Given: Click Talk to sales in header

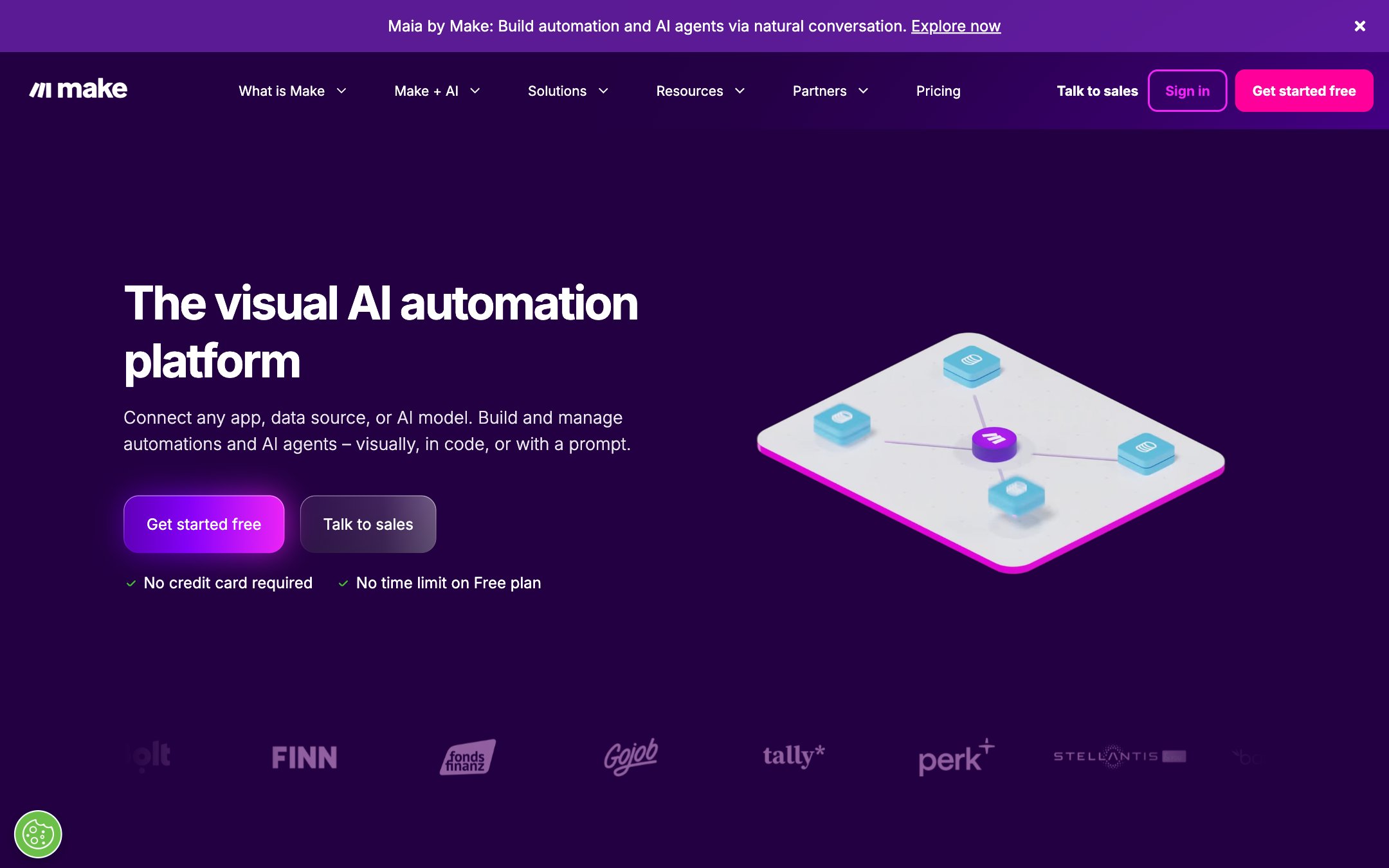Looking at the screenshot, I should tap(1097, 91).
